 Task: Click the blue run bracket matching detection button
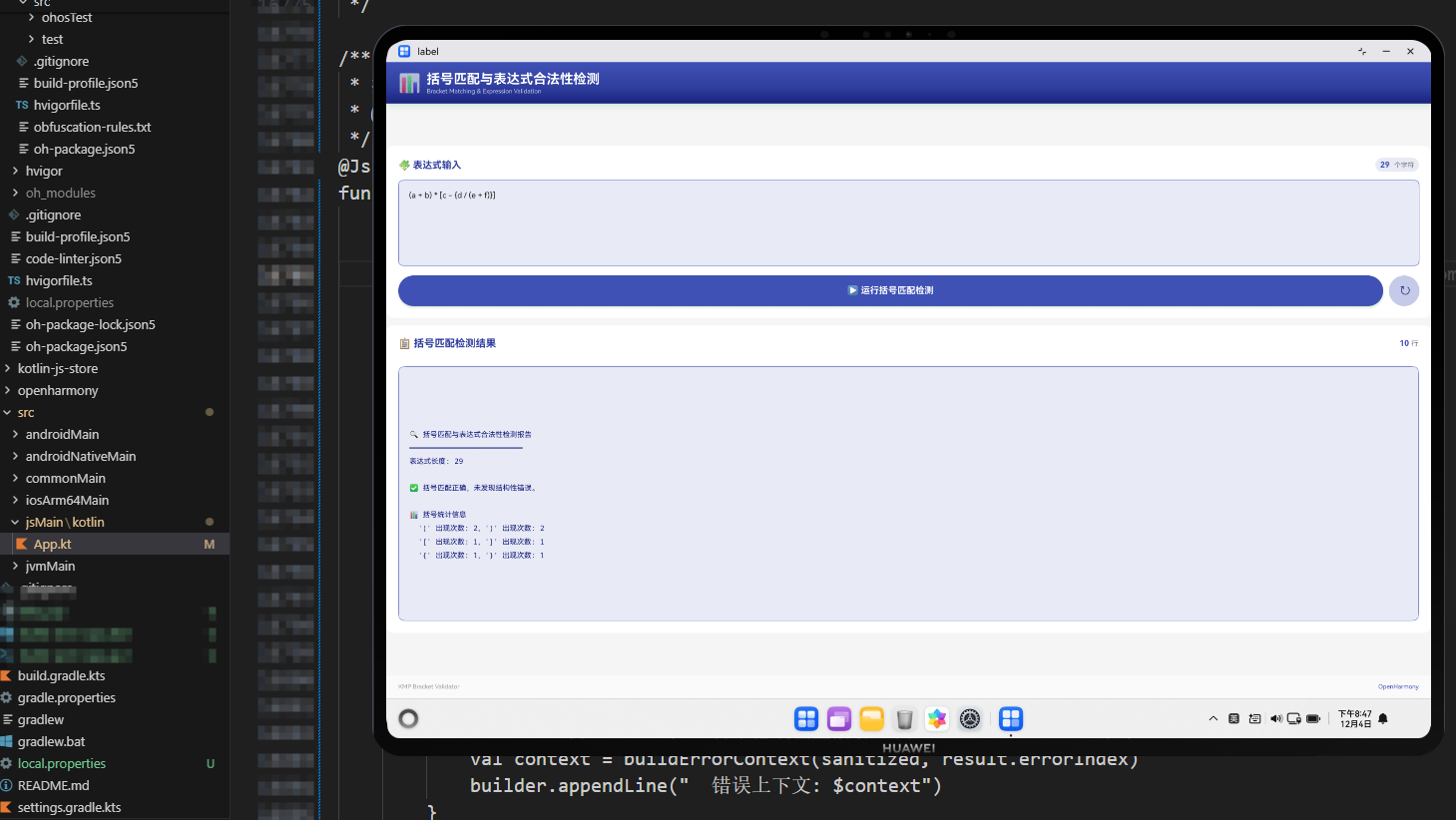(890, 290)
